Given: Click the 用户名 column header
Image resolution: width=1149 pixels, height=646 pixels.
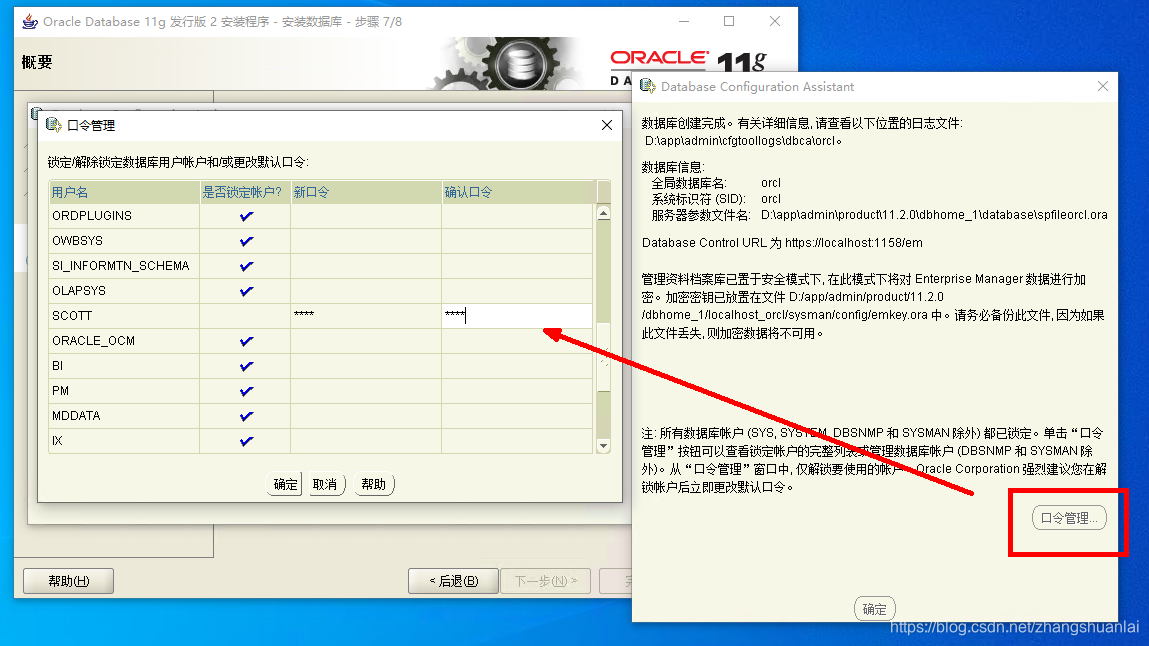Looking at the screenshot, I should (x=124, y=192).
